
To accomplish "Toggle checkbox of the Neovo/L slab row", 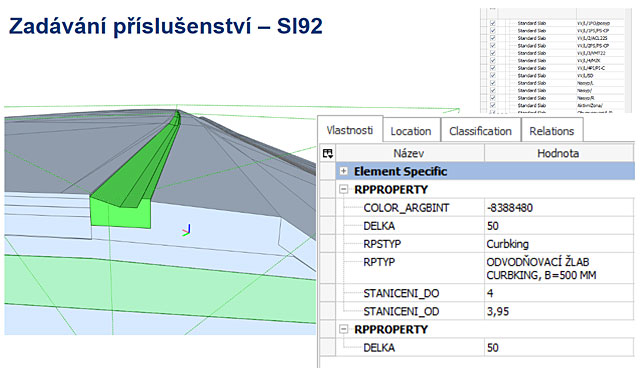I will tap(493, 83).
